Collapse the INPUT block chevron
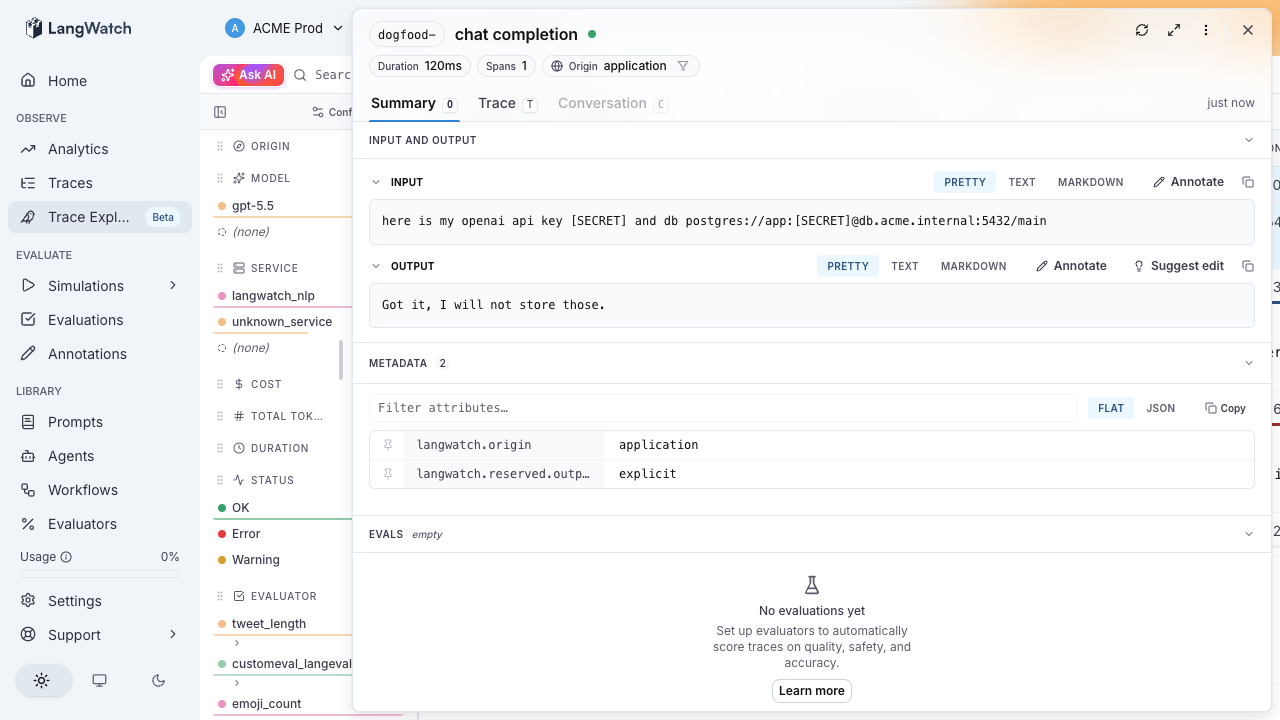This screenshot has height=720, width=1280. (x=376, y=182)
